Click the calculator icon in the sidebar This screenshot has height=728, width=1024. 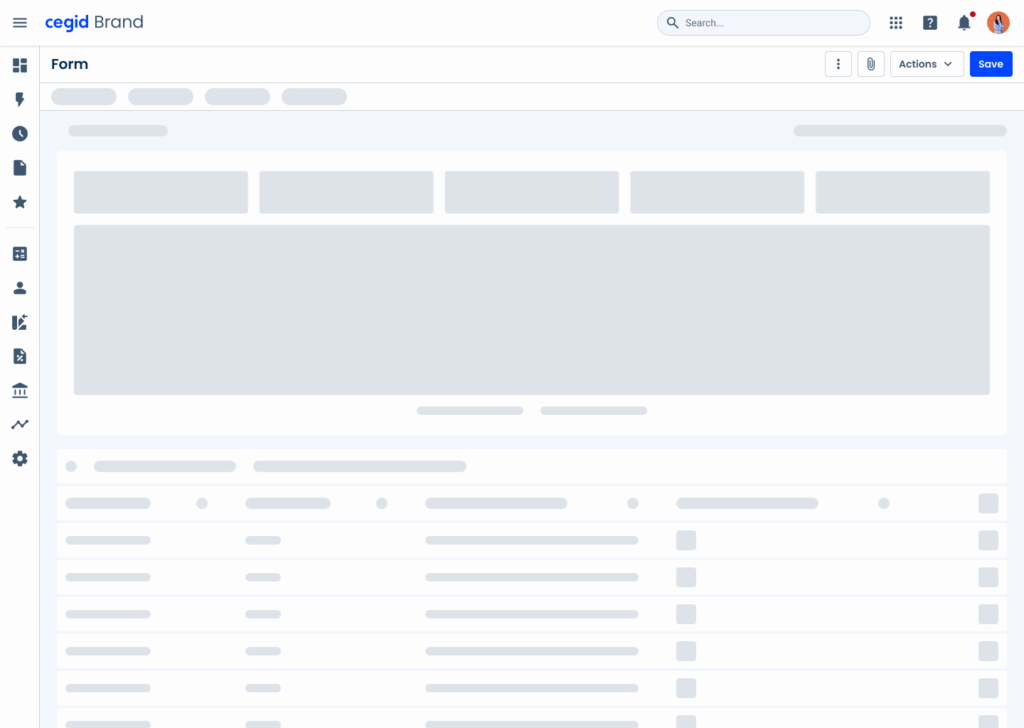click(x=20, y=254)
